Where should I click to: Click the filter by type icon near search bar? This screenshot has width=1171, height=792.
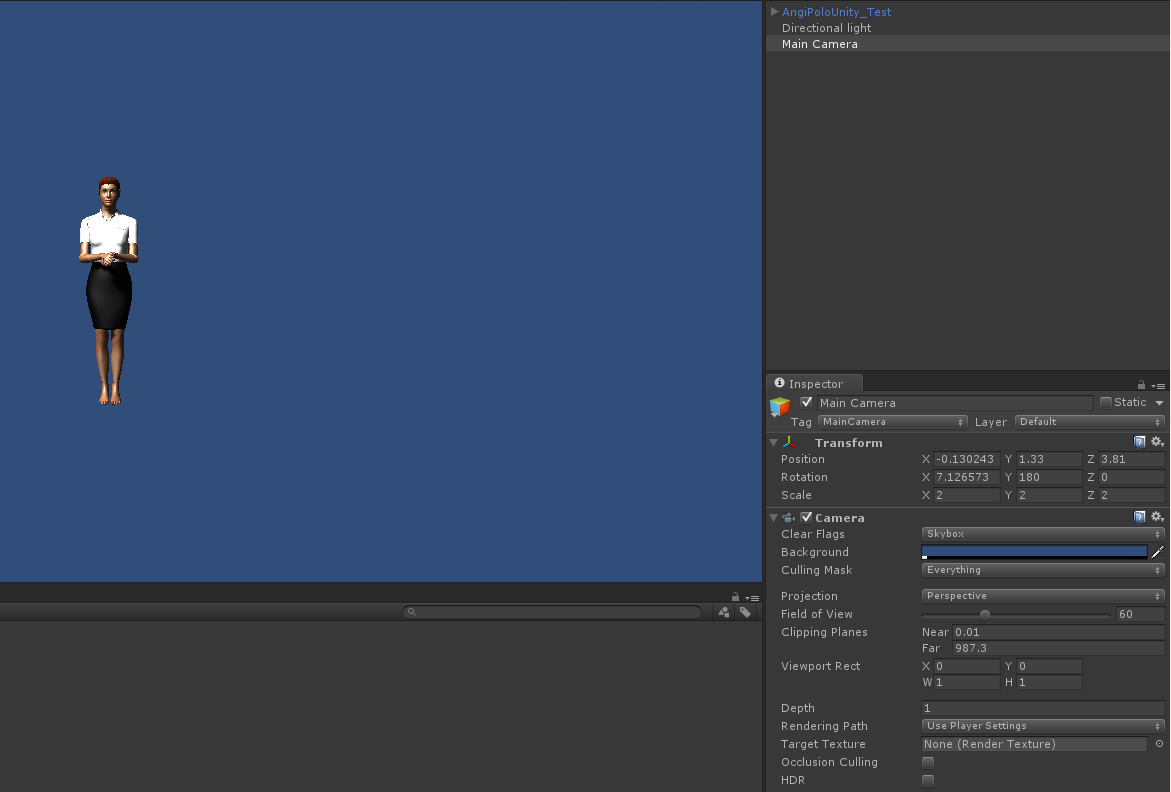click(725, 612)
